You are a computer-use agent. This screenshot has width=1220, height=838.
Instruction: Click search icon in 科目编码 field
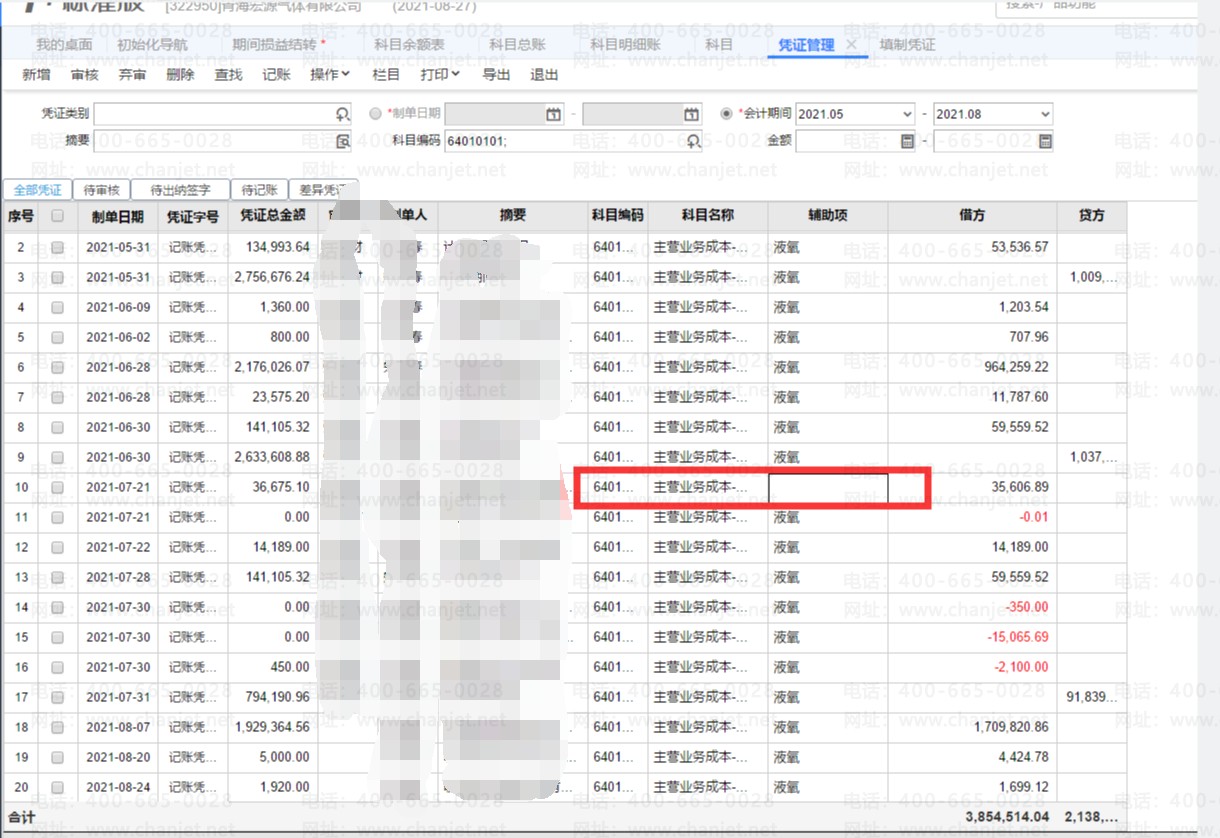coord(692,141)
